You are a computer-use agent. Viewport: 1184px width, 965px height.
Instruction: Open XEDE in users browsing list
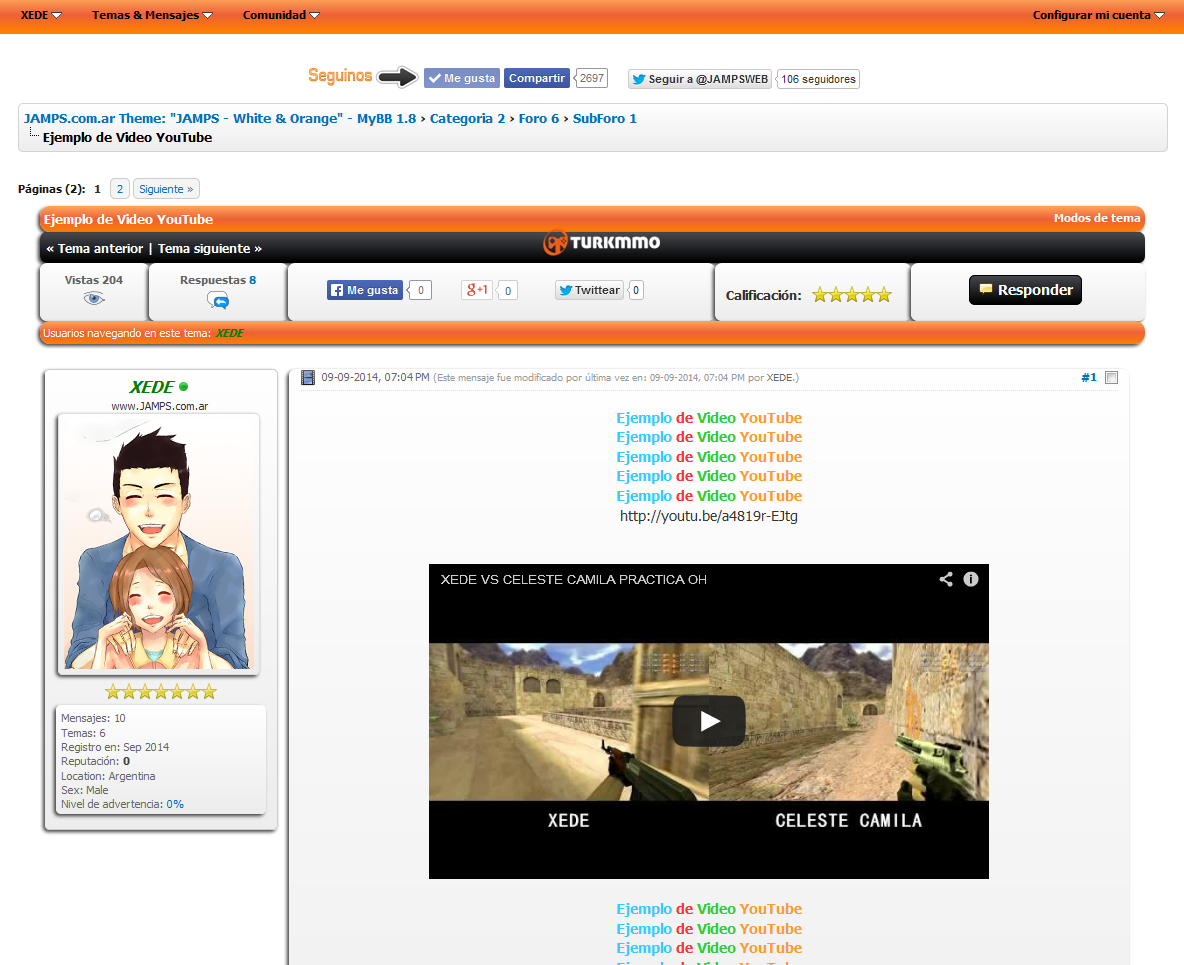click(x=230, y=333)
